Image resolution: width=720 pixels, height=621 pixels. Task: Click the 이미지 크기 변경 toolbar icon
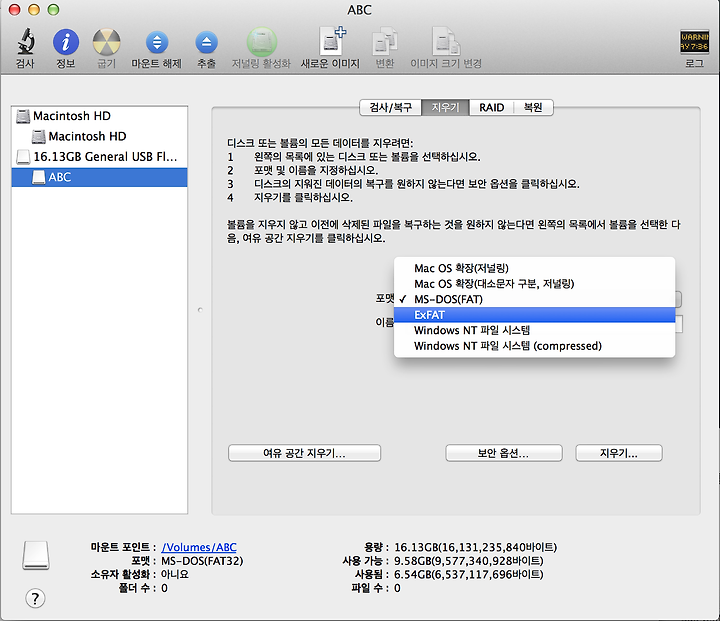[446, 42]
